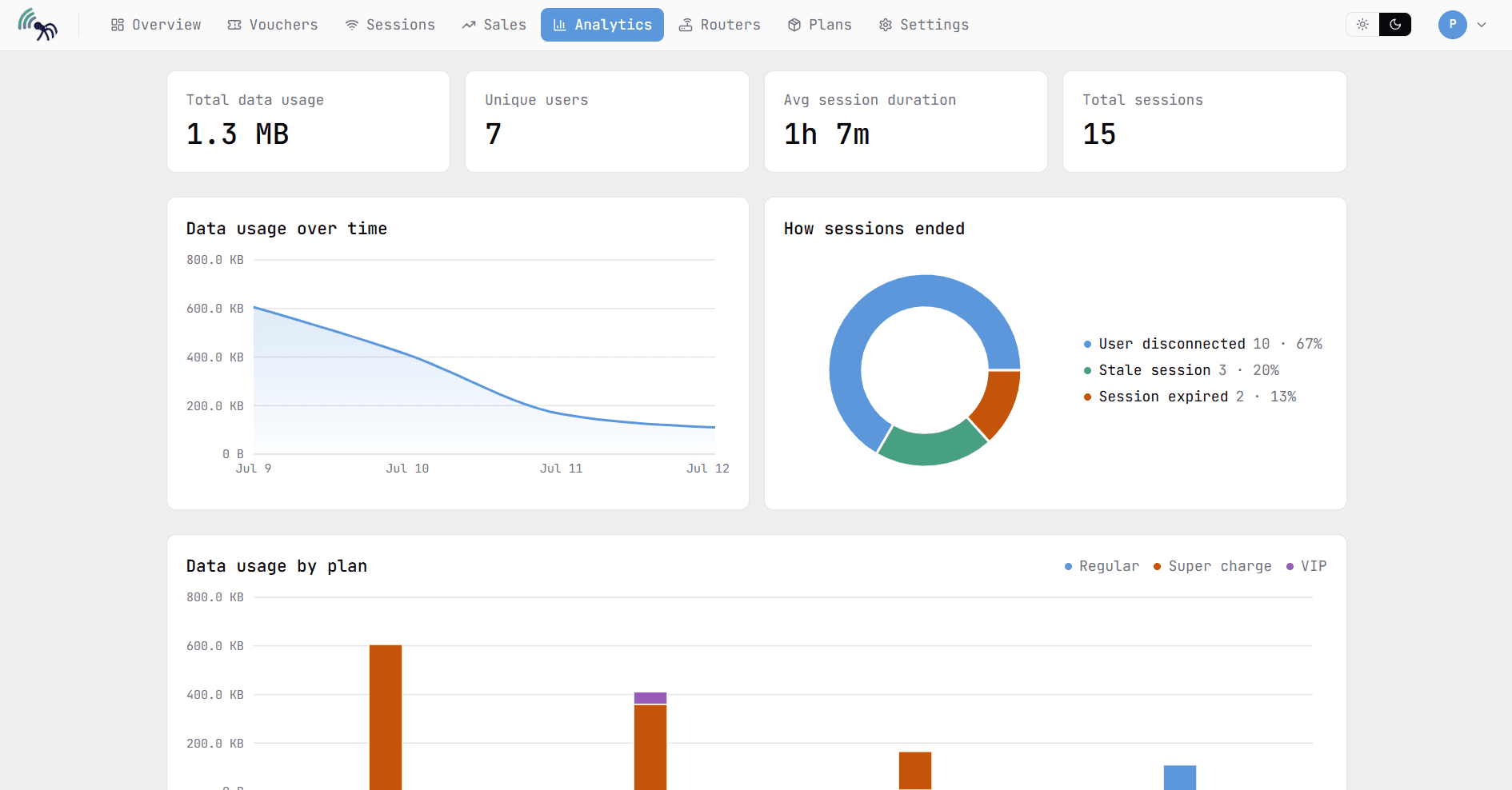The height and width of the screenshot is (790, 1512).
Task: Toggle the Regular series in plan legend
Action: 1102,566
